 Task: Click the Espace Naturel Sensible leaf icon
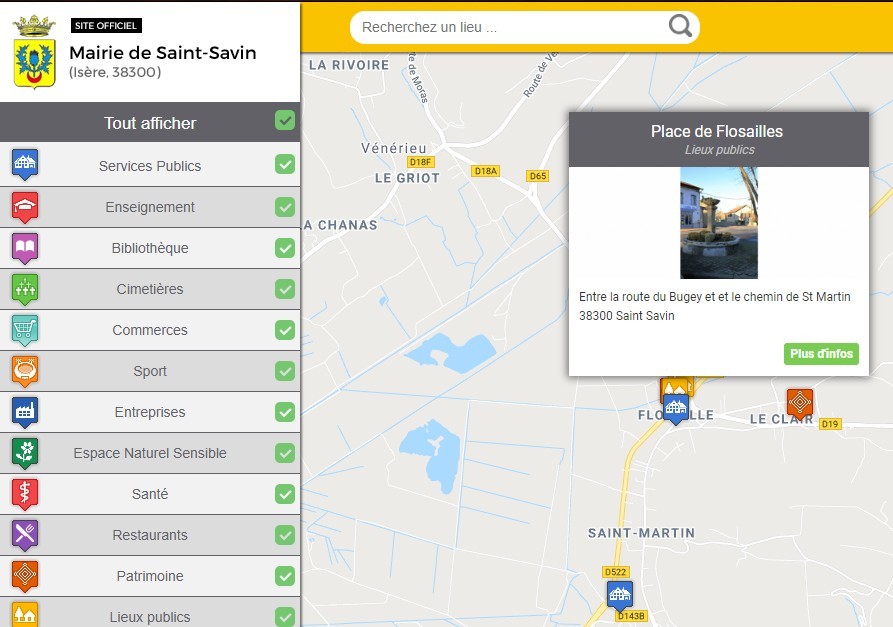pos(24,453)
